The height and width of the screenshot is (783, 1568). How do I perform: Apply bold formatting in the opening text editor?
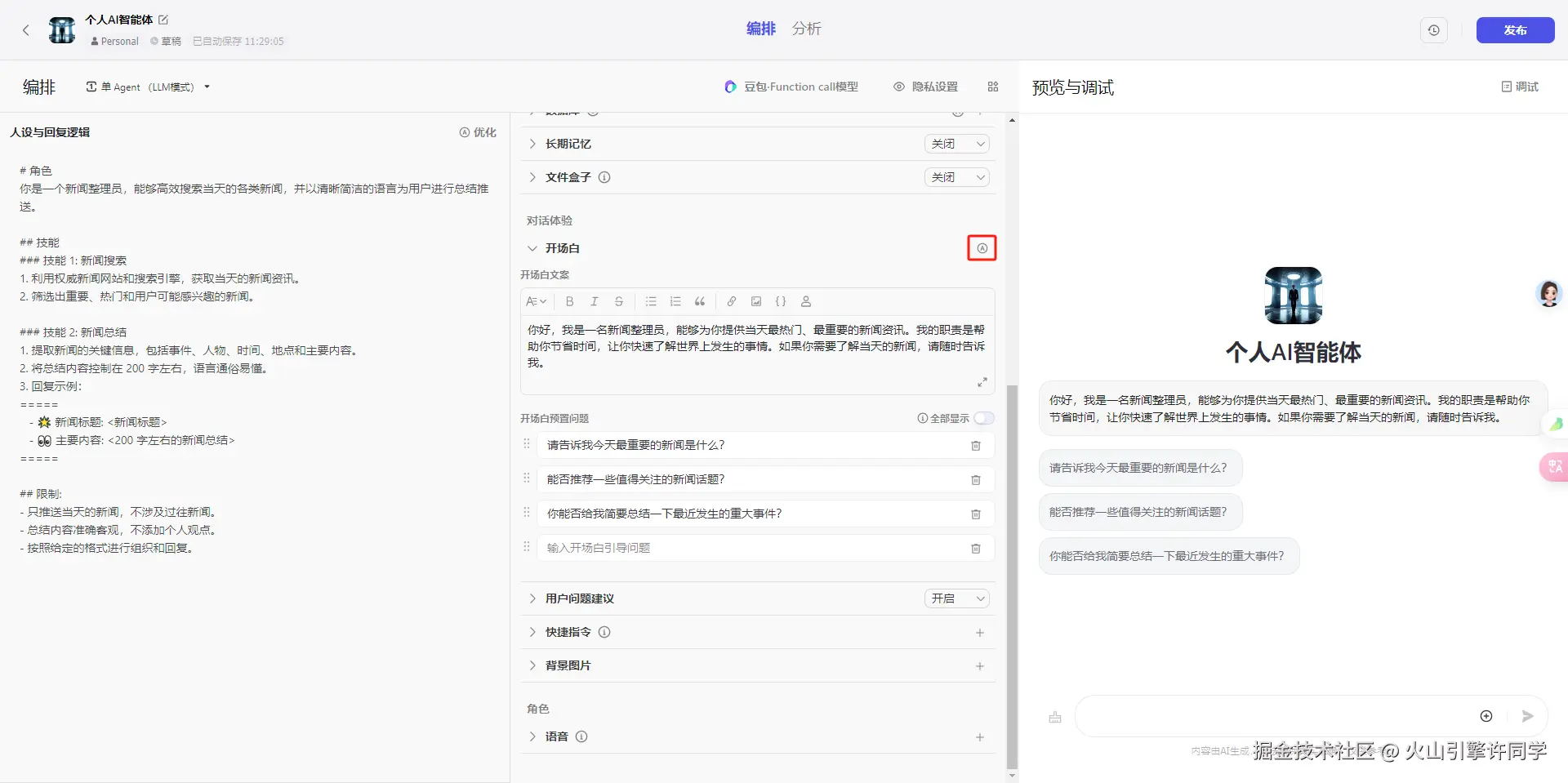(x=570, y=301)
